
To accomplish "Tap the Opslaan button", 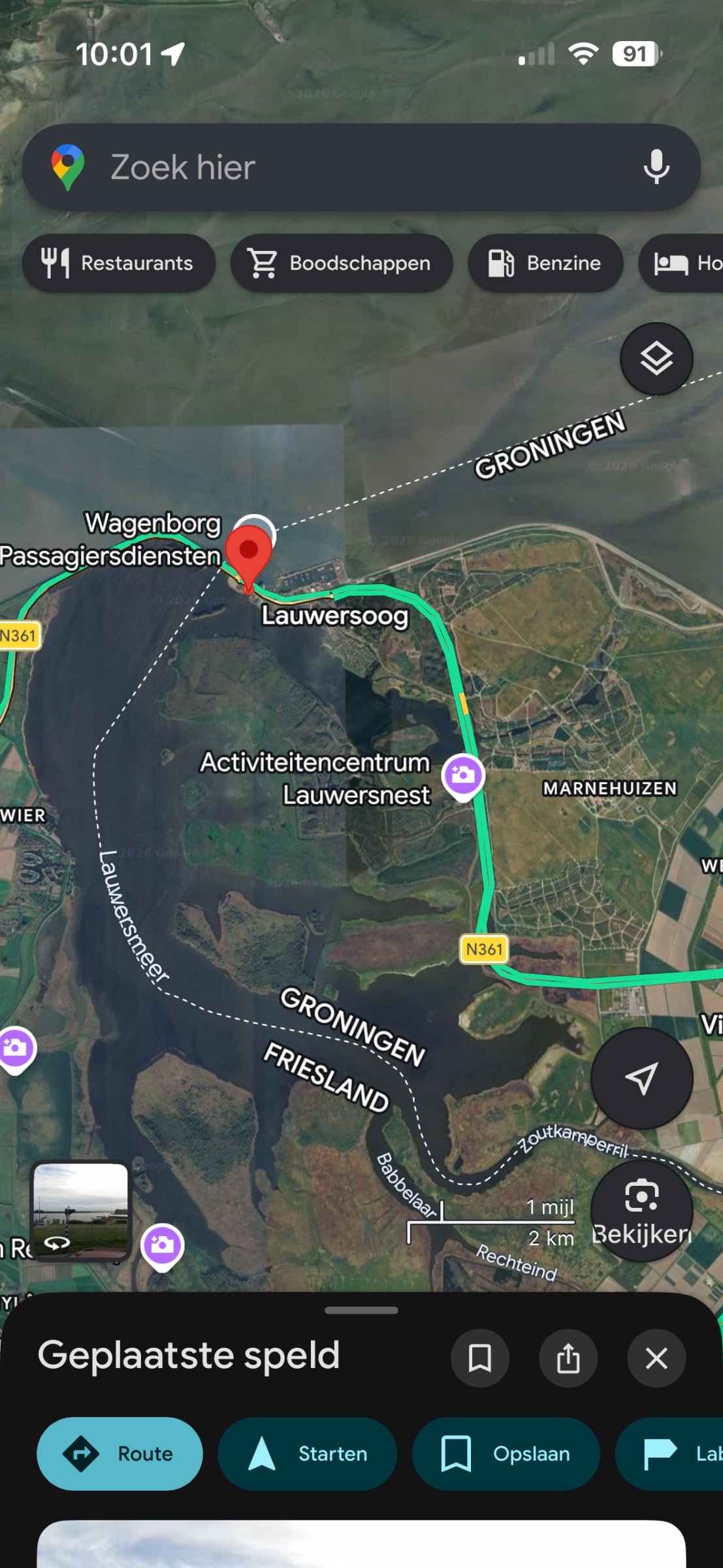I will point(506,1454).
